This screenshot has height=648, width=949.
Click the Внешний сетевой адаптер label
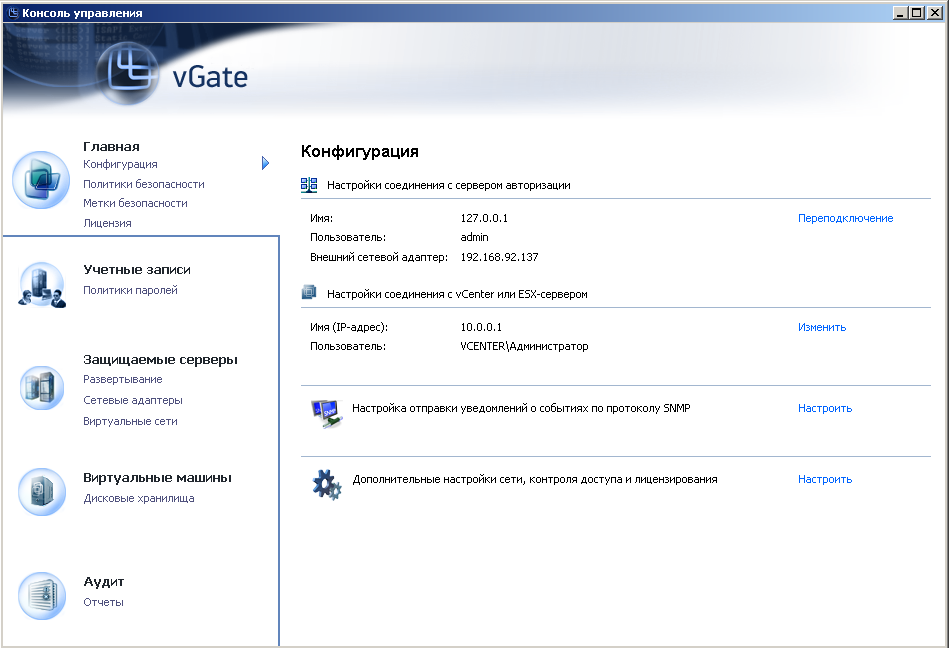379,257
